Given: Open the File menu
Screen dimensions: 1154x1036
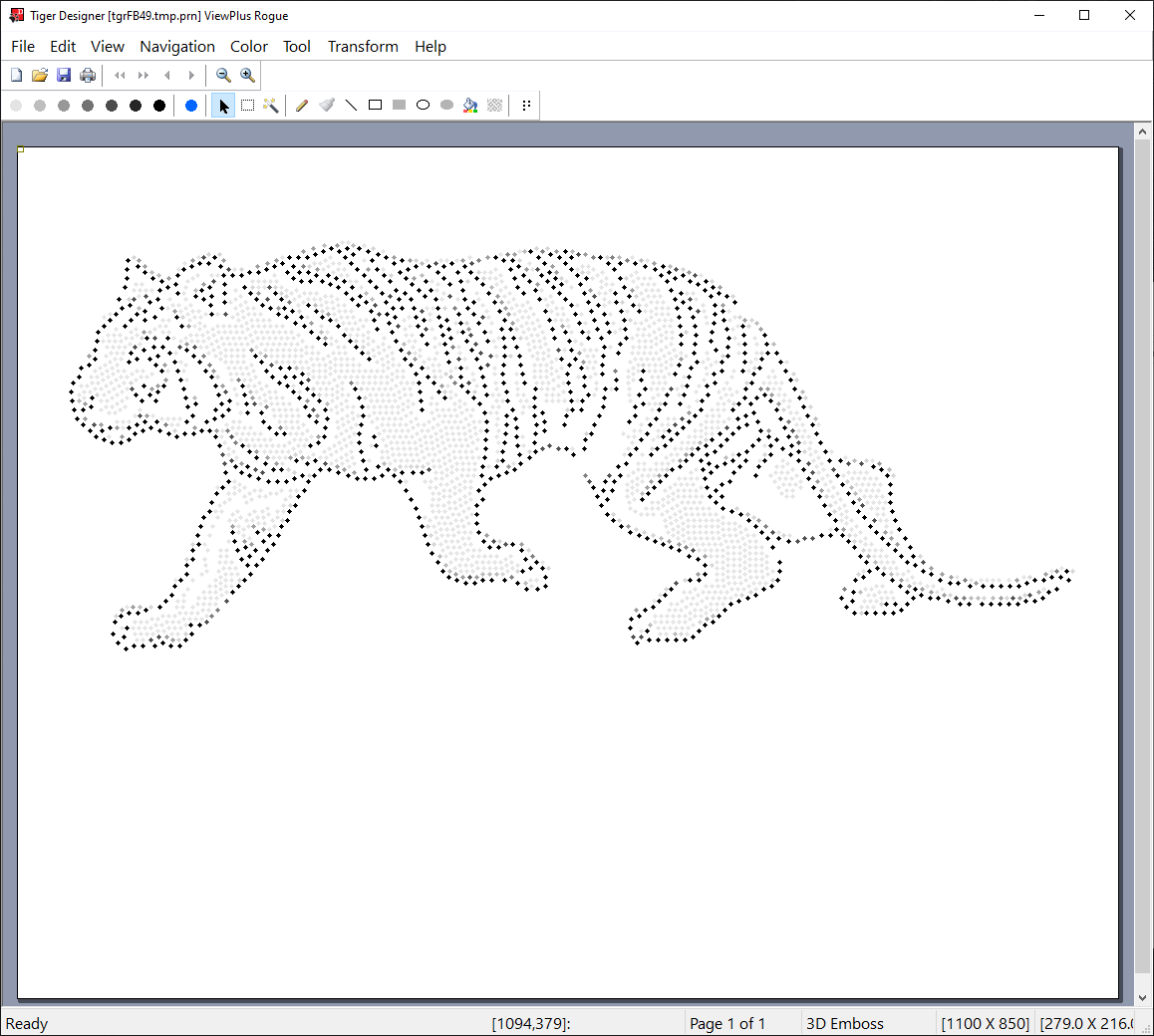Looking at the screenshot, I should [x=23, y=47].
